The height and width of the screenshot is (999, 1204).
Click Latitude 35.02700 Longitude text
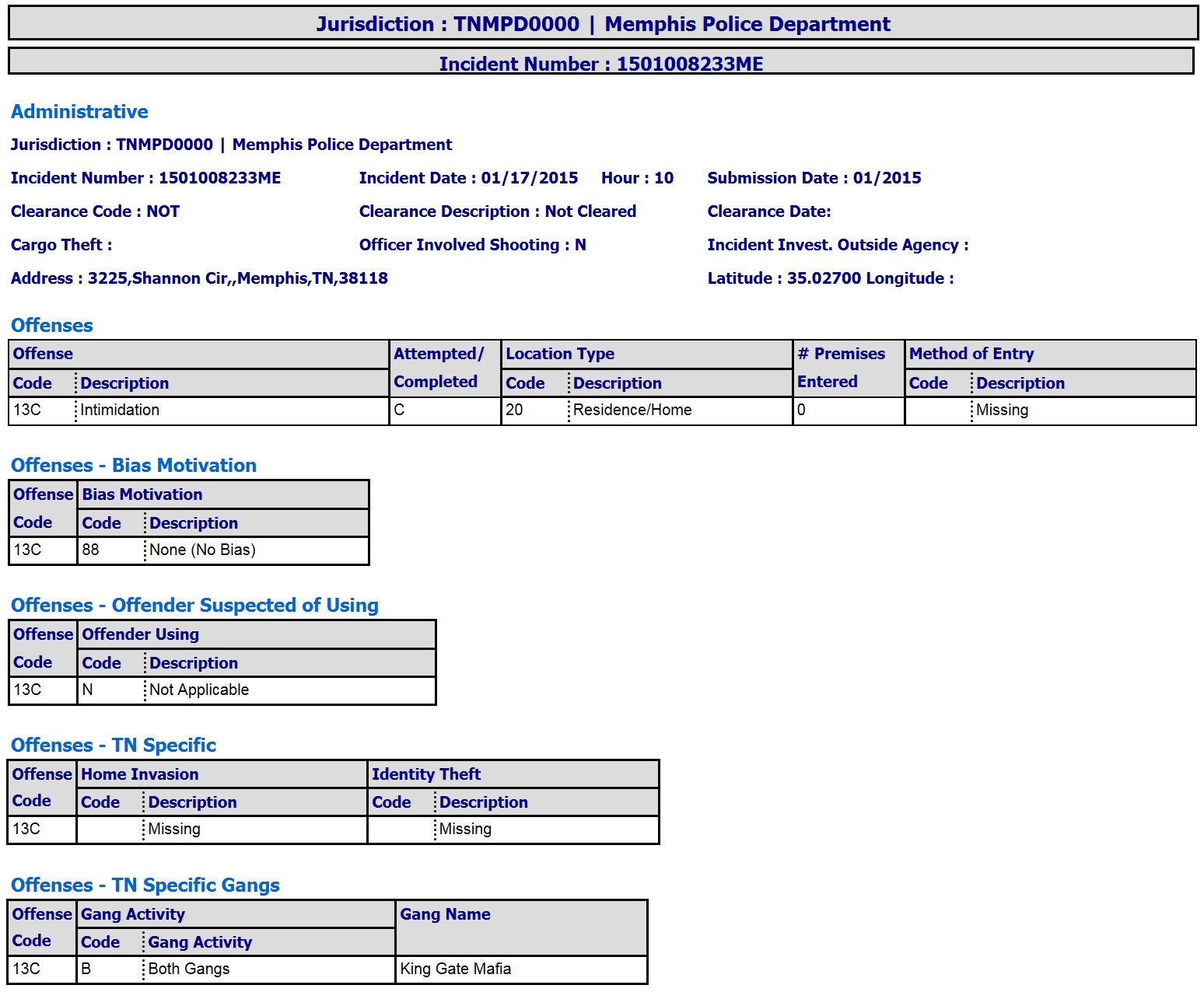[831, 278]
